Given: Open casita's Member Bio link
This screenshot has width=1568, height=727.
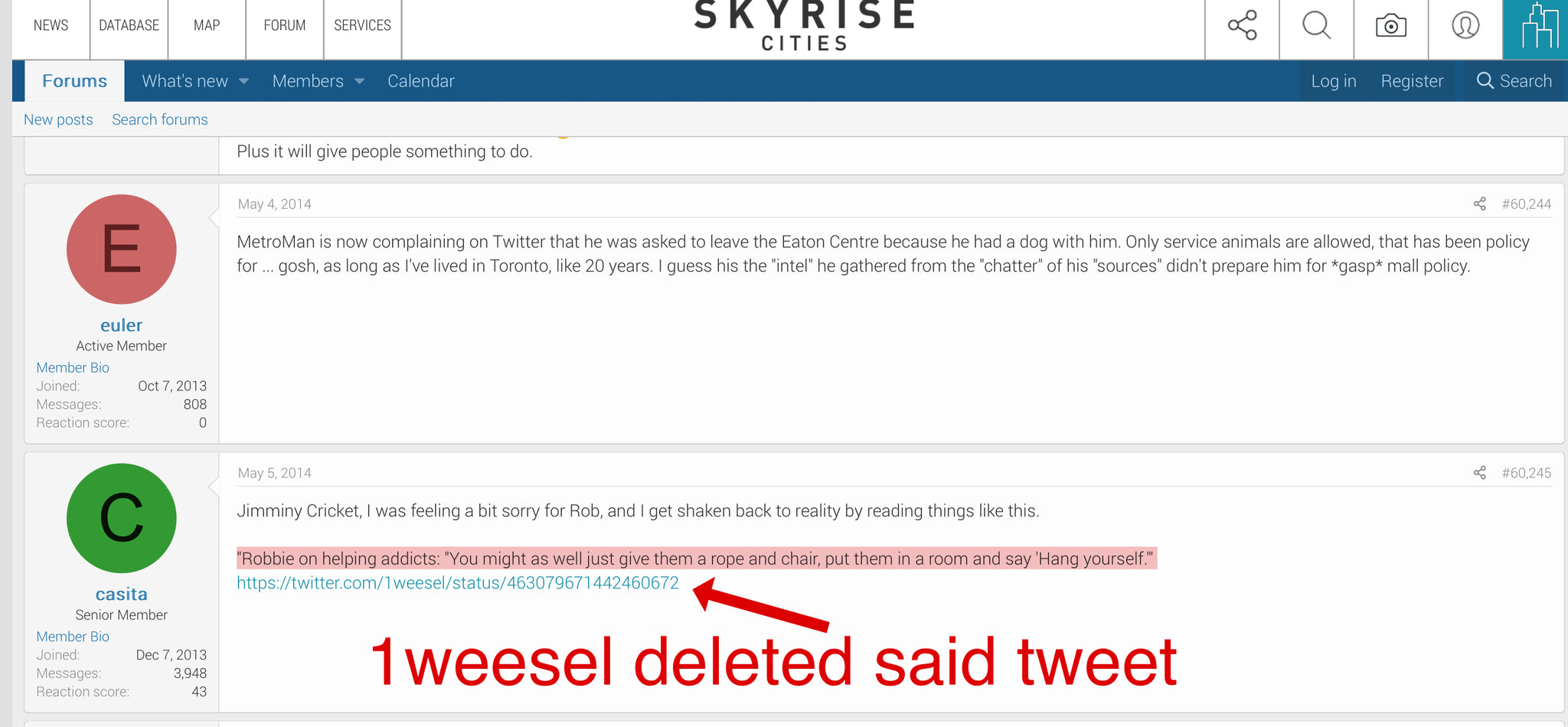Looking at the screenshot, I should point(73,637).
